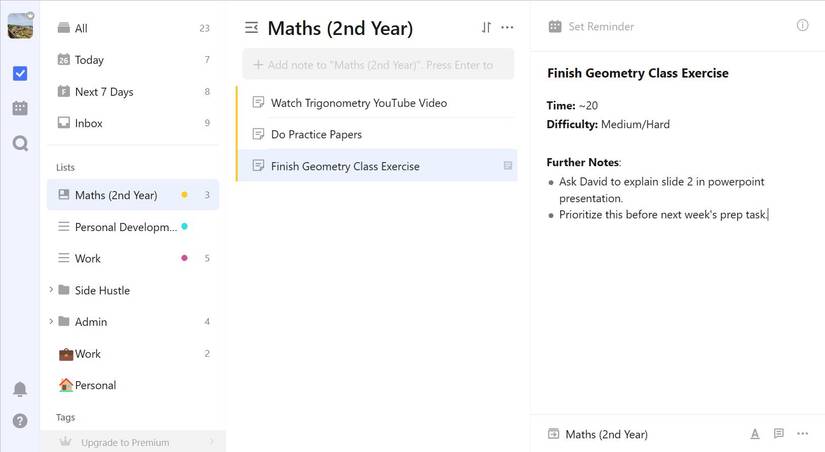
Task: Click the pink color dot of Work list
Action: click(184, 258)
